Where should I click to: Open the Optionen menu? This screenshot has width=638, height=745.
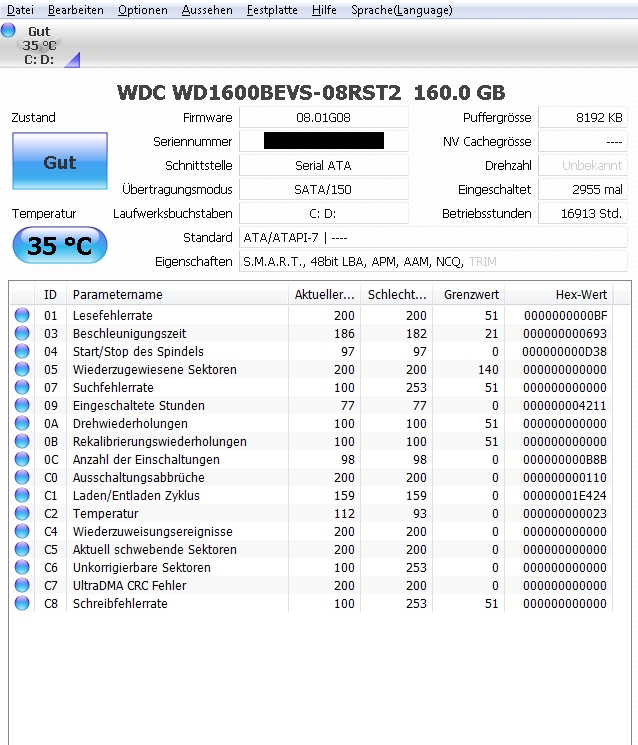click(143, 10)
